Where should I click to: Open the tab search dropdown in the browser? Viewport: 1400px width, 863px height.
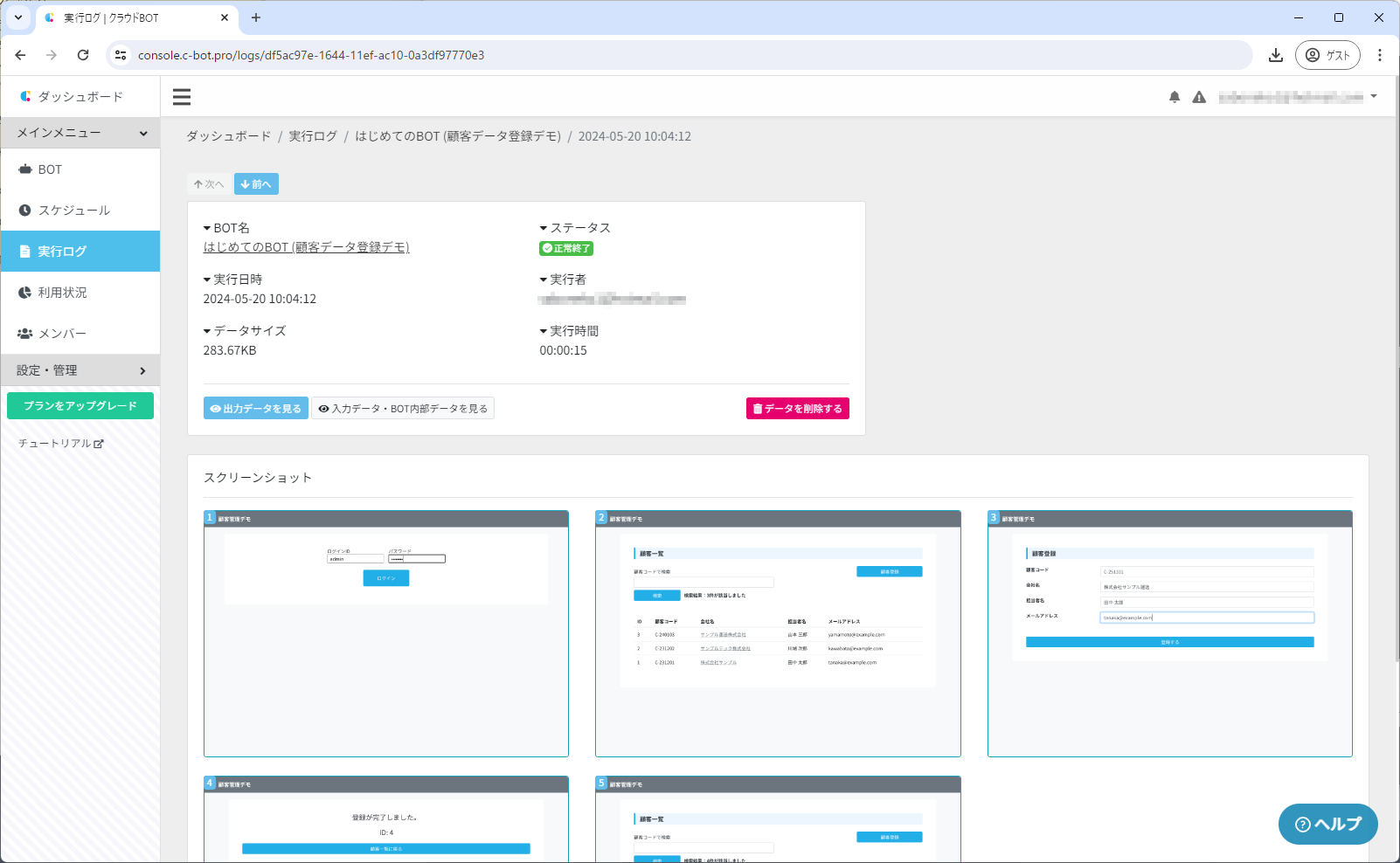click(x=18, y=17)
